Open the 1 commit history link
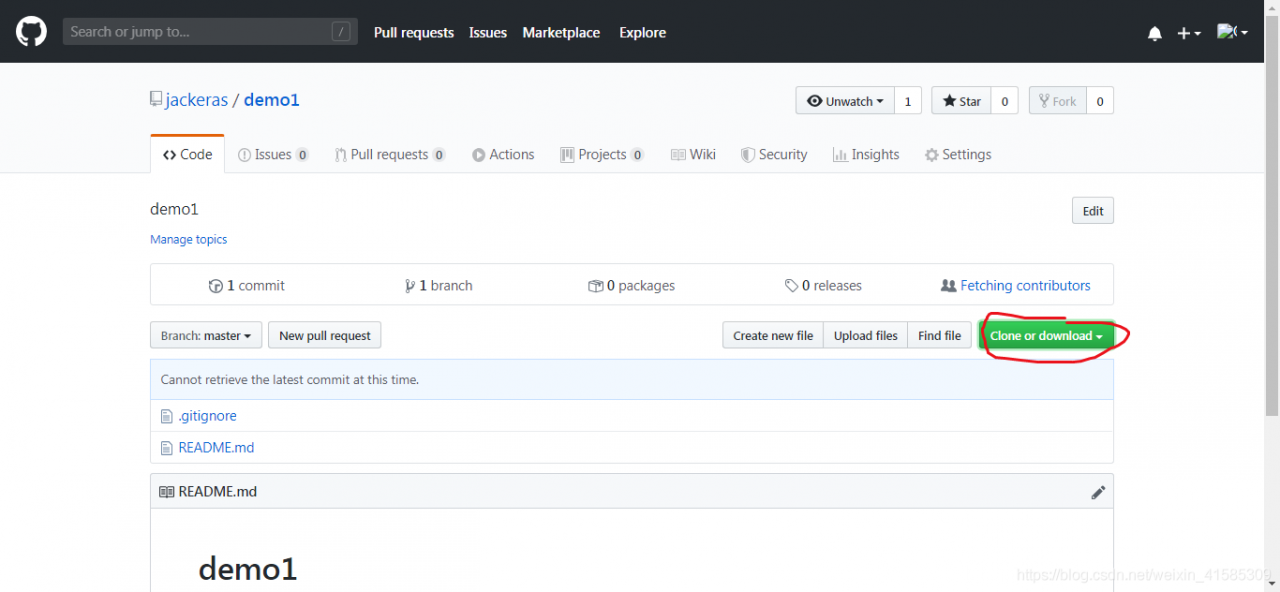 click(x=246, y=286)
